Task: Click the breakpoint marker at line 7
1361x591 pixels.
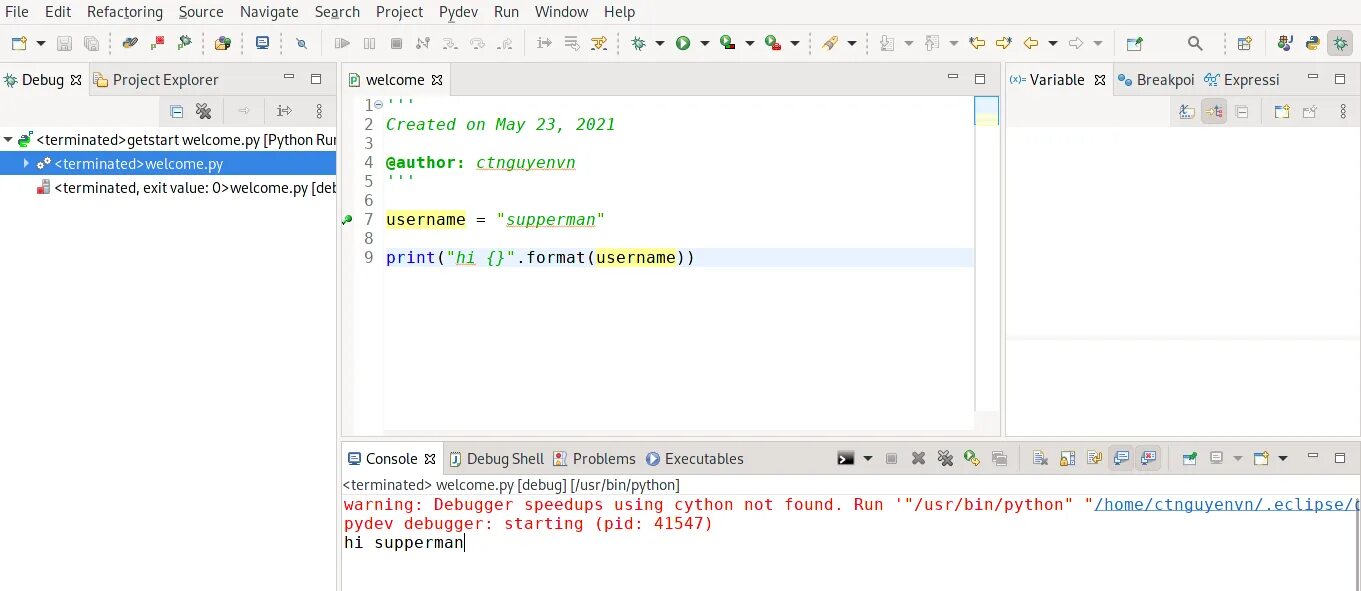Action: click(x=347, y=220)
